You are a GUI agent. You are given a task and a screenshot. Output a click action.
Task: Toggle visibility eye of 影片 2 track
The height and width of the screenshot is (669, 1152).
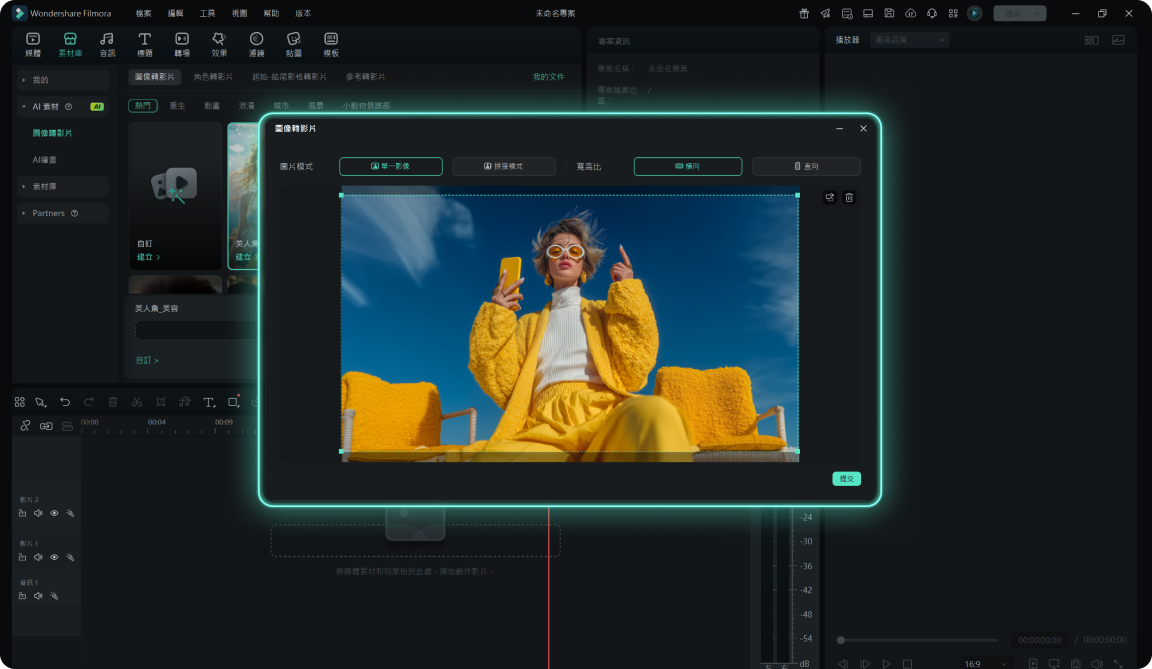[54, 513]
